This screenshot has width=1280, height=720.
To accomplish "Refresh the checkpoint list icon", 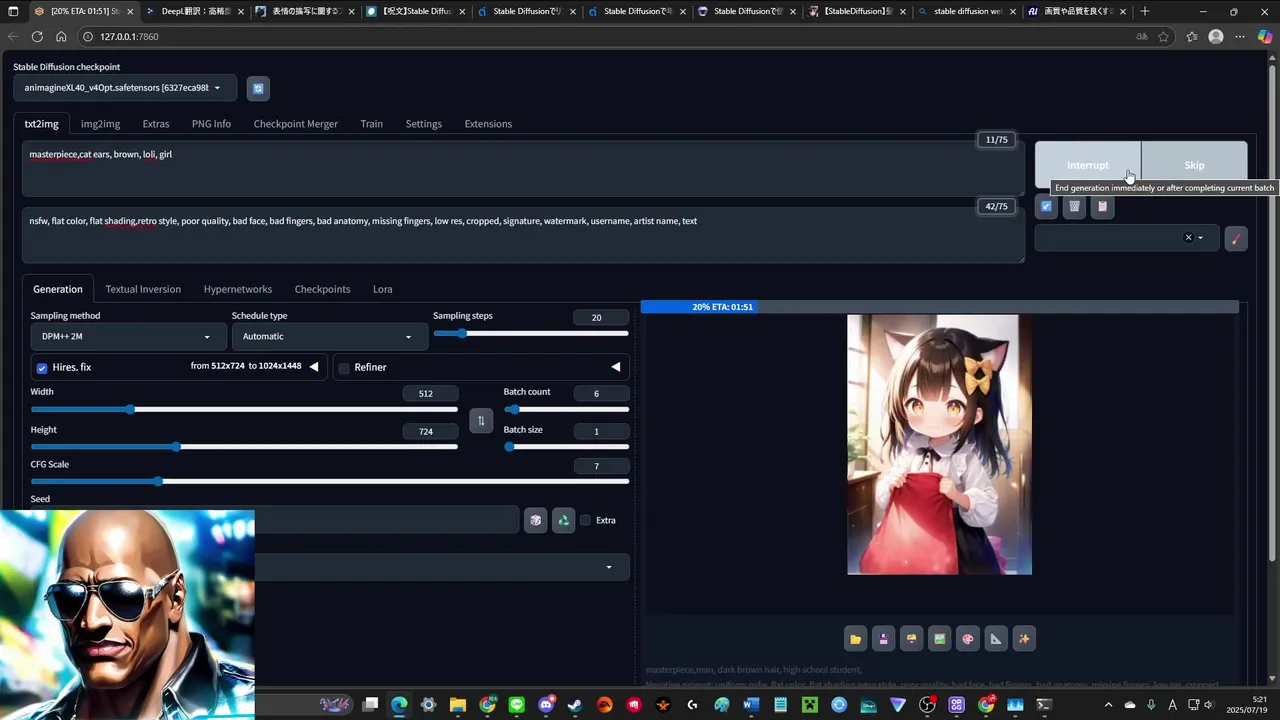I will point(258,88).
